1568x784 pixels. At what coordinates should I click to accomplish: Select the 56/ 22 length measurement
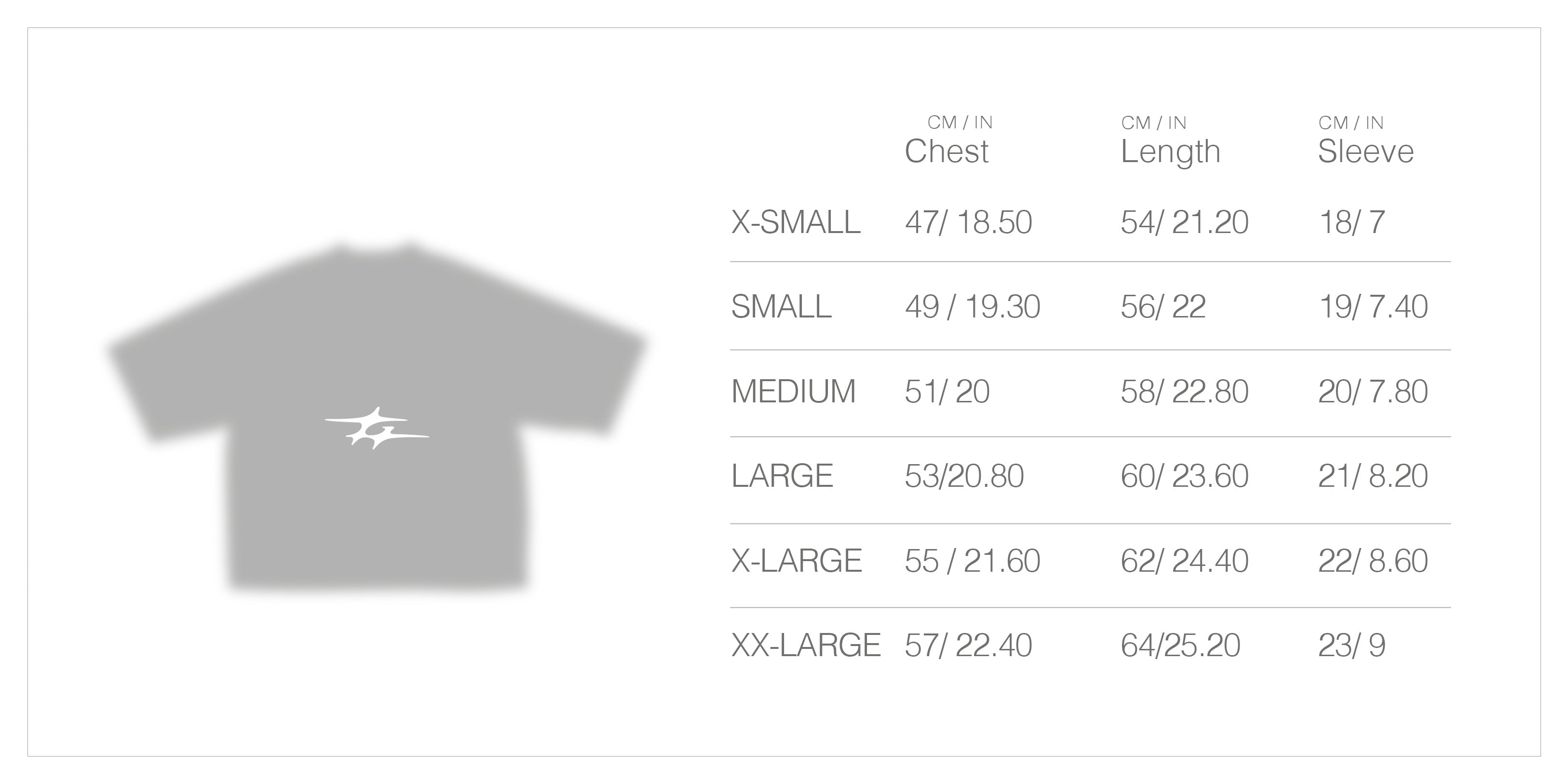[1162, 306]
